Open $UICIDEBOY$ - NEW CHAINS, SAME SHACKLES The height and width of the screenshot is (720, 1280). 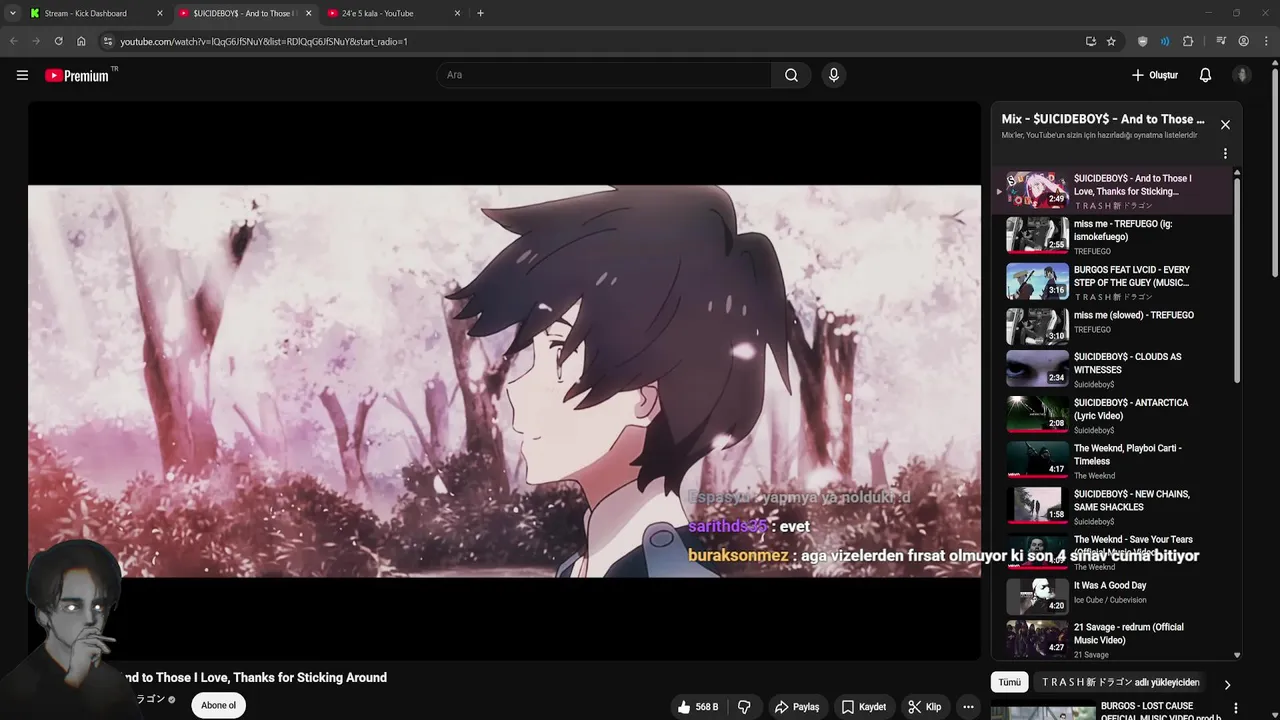[x=1112, y=506]
